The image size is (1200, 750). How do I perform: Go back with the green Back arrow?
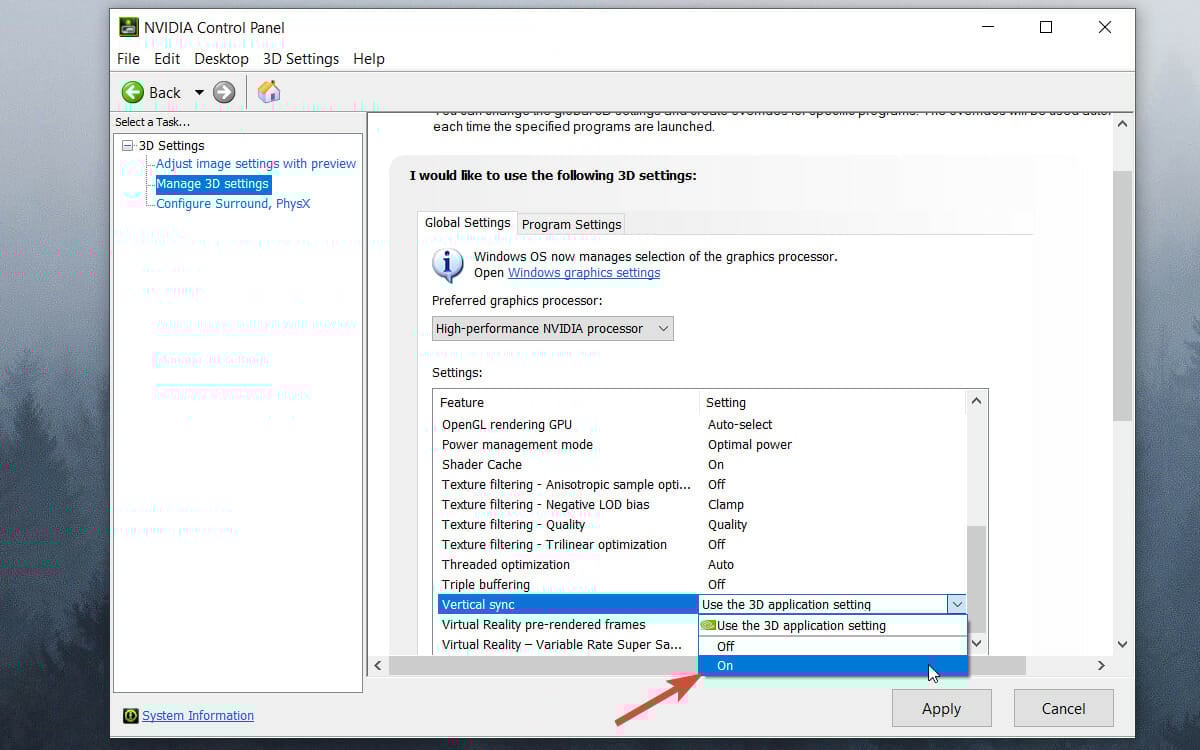[133, 92]
